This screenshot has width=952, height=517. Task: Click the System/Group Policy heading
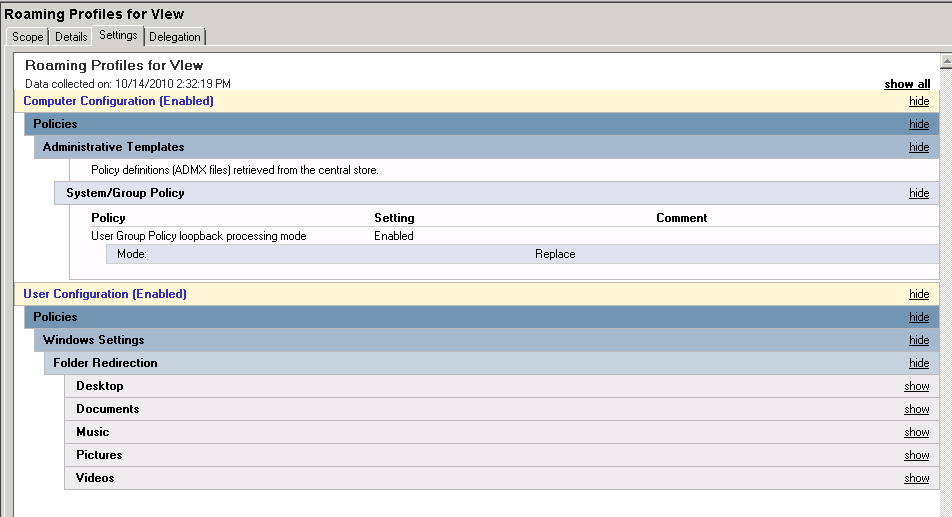pos(125,193)
